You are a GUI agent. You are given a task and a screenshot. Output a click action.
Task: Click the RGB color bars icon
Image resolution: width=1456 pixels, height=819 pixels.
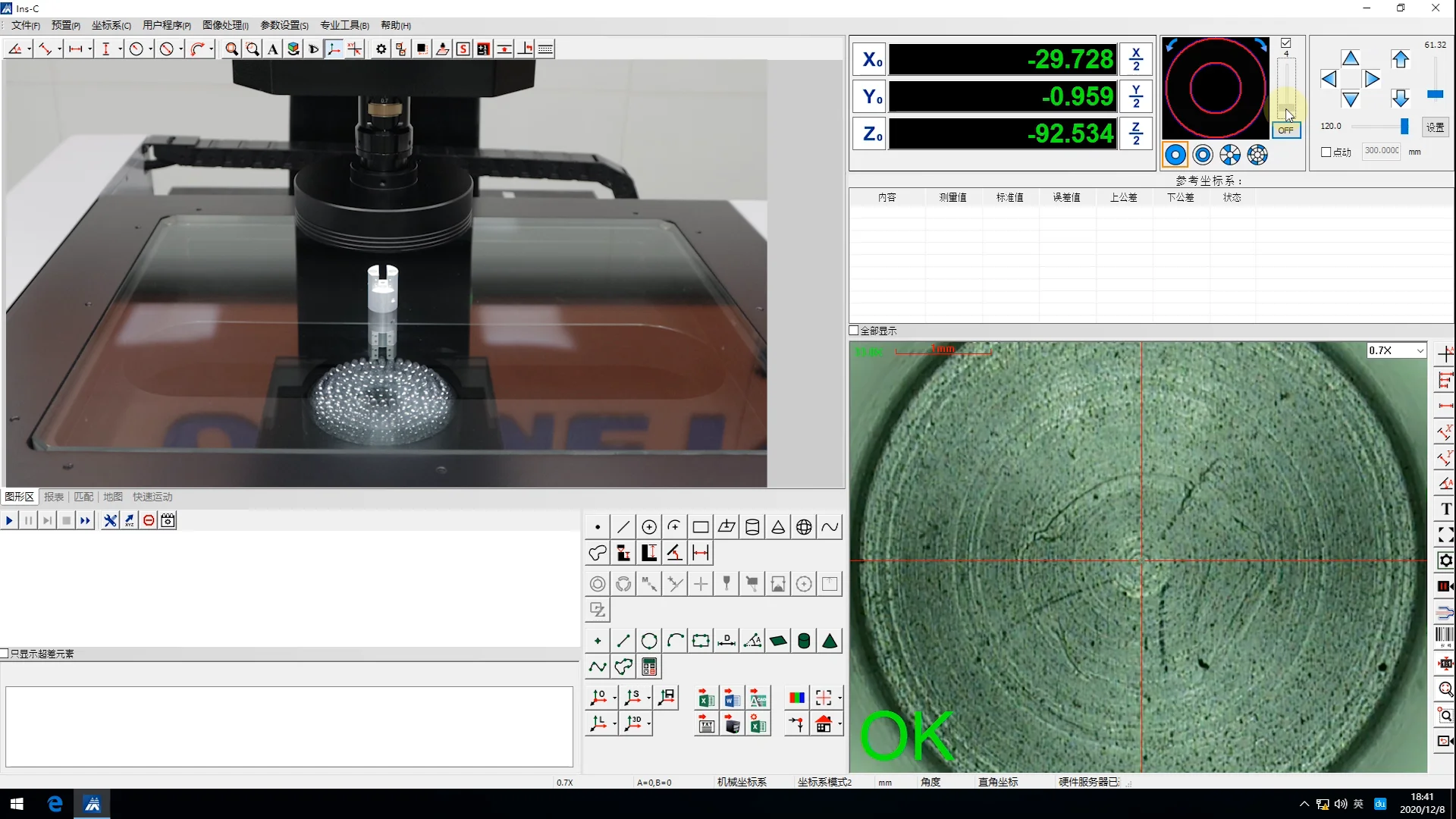[797, 698]
